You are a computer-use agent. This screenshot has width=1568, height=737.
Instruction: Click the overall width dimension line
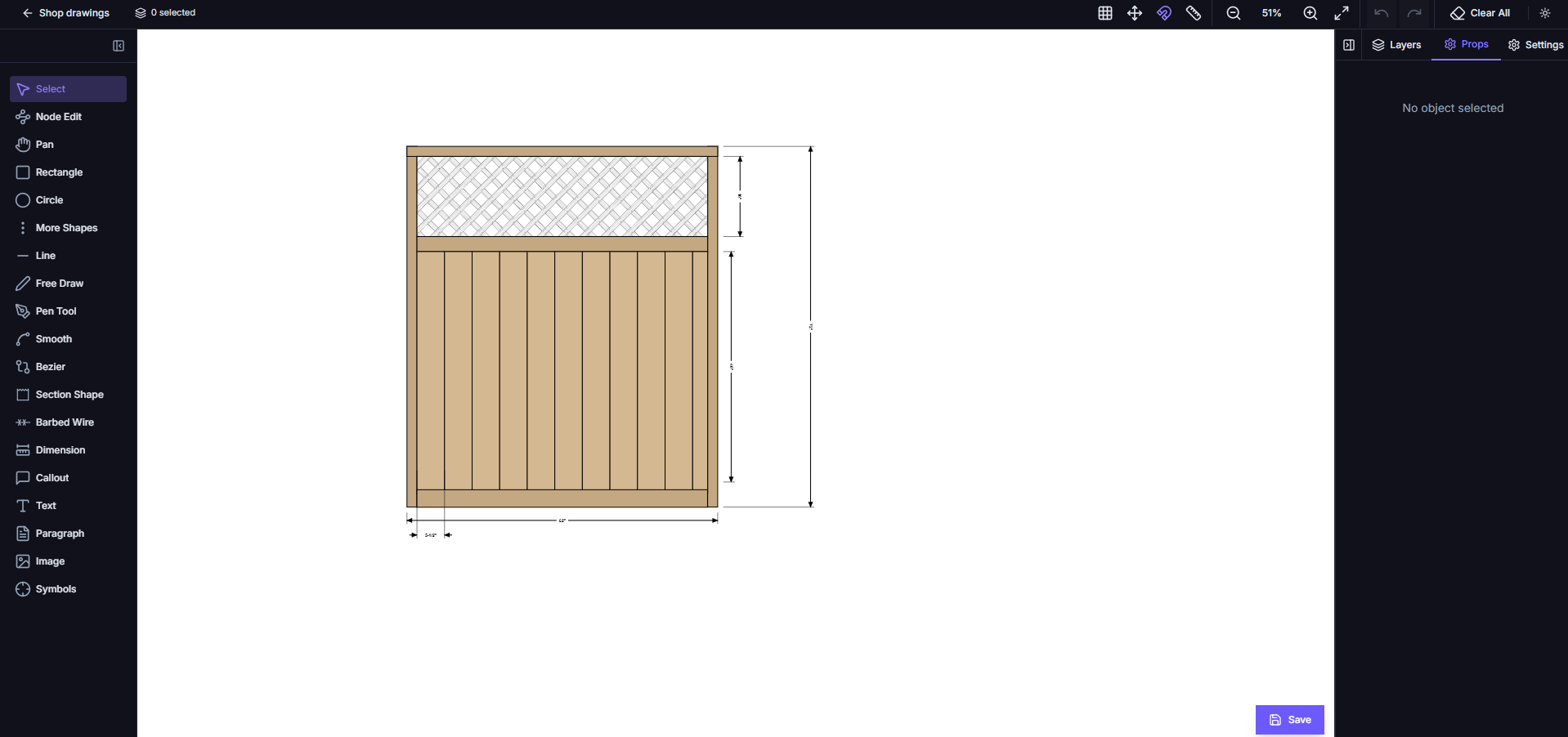pyautogui.click(x=562, y=520)
